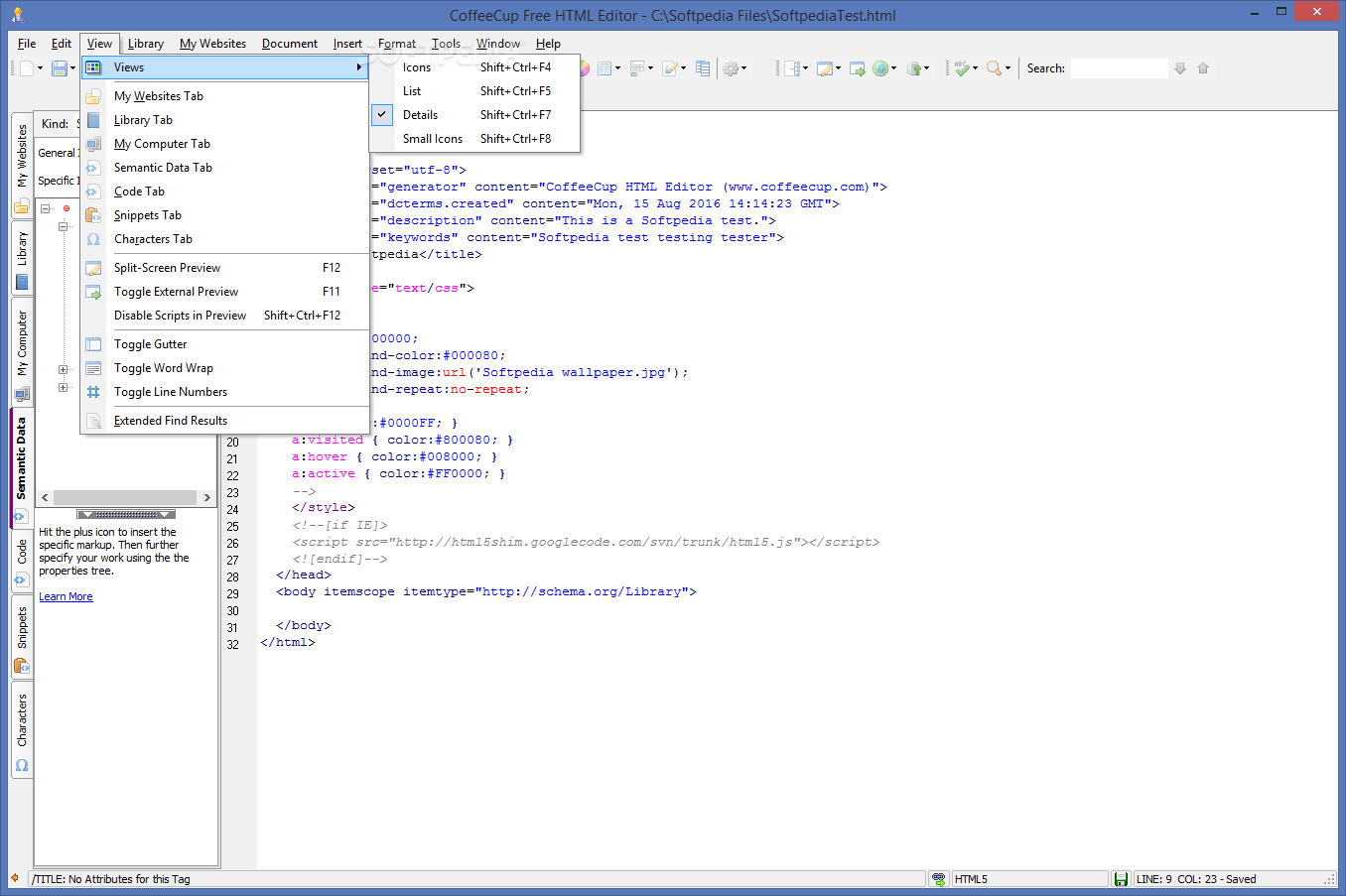This screenshot has height=896, width=1346.
Task: Follow the Learn More link
Action: pyautogui.click(x=66, y=596)
